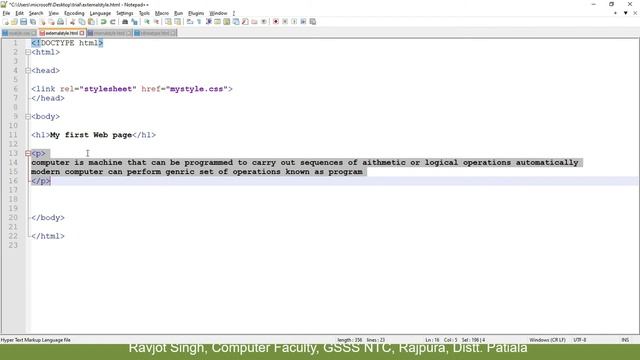640x360 pixels.
Task: Cut selection using scissors icon
Action: pos(72,22)
